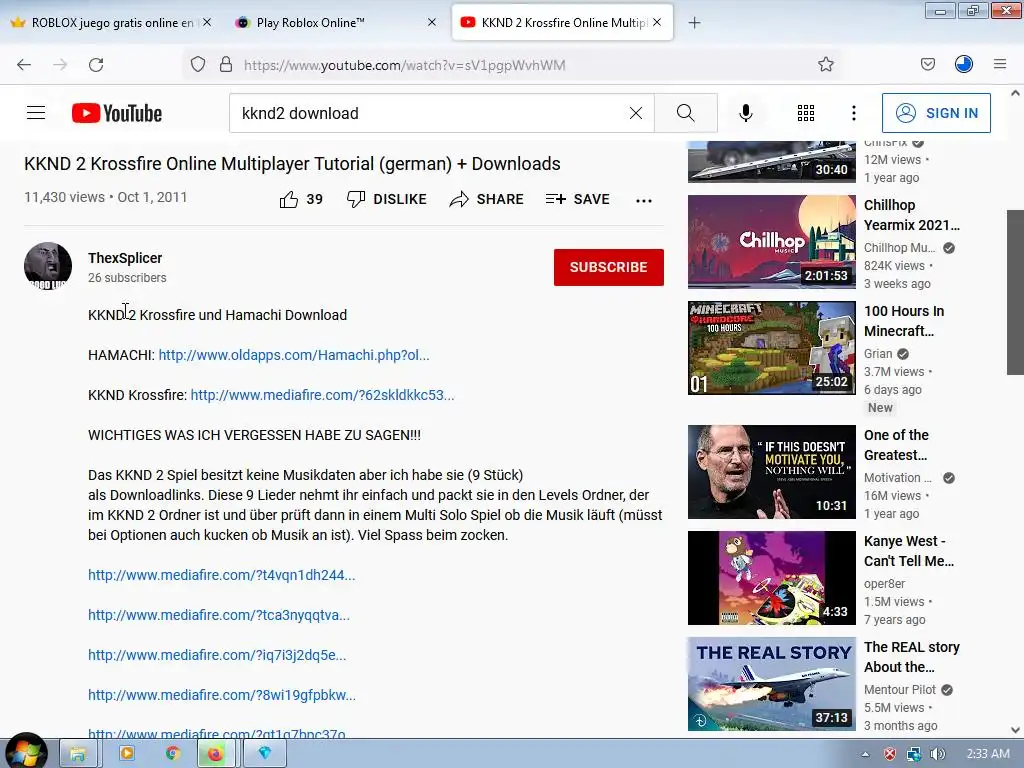View site security padlock info
The width and height of the screenshot is (1024, 768).
click(x=226, y=64)
